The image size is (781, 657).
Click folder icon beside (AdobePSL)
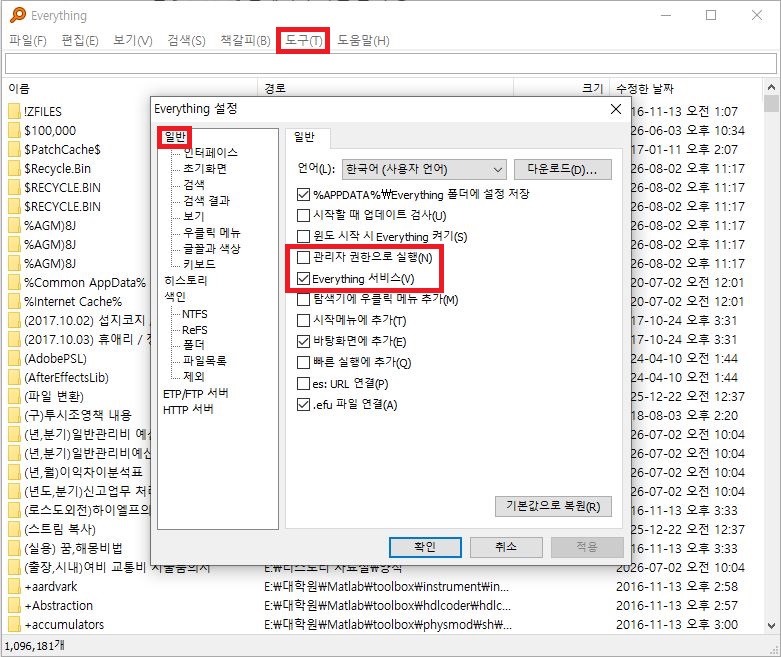[14, 358]
